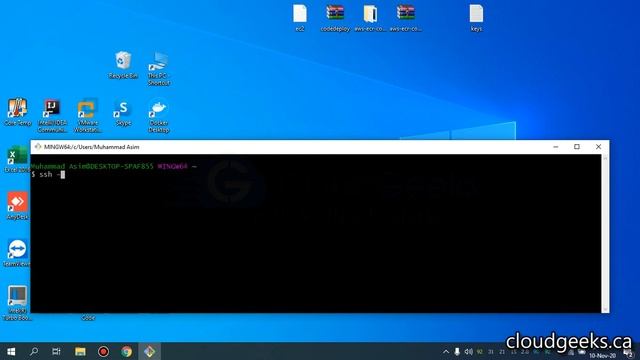
Task: Select the TeamViewer desktop shortcut
Action: (x=16, y=253)
